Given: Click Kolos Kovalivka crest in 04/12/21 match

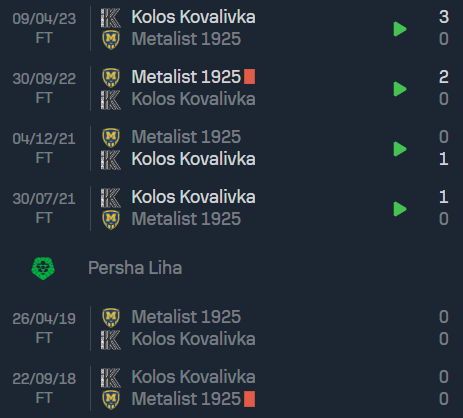Looking at the screenshot, I should 111,160.
